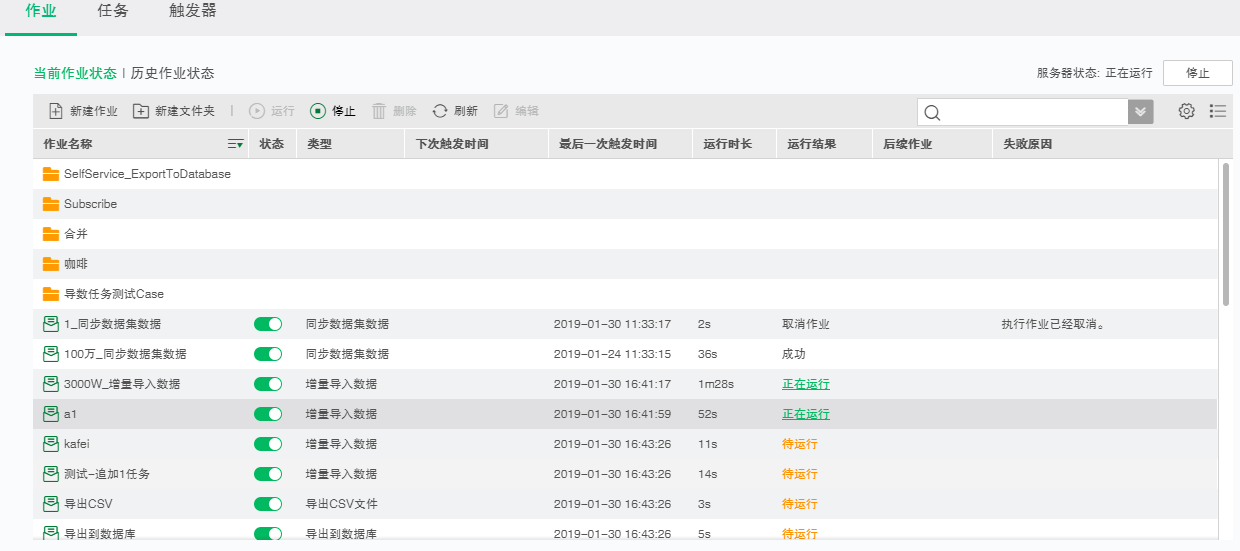The width and height of the screenshot is (1240, 551).
Task: Toggle off the 导出CSV job switch
Action: point(268,504)
